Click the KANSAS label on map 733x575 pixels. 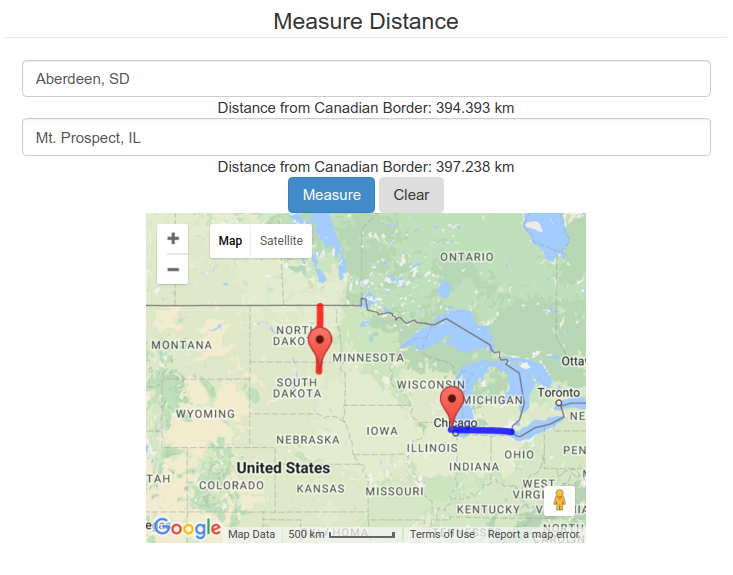coord(321,489)
